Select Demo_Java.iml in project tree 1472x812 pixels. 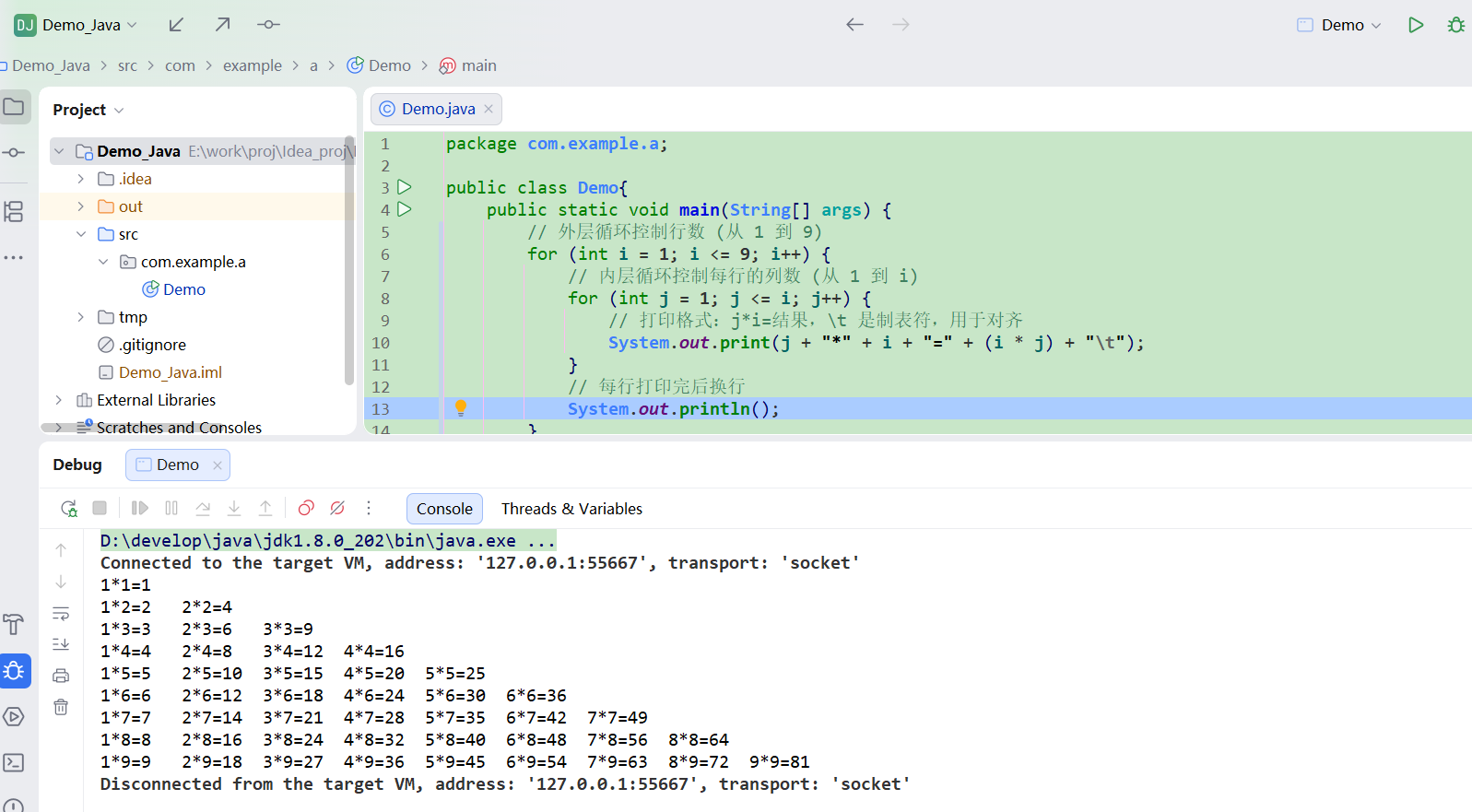(x=159, y=372)
